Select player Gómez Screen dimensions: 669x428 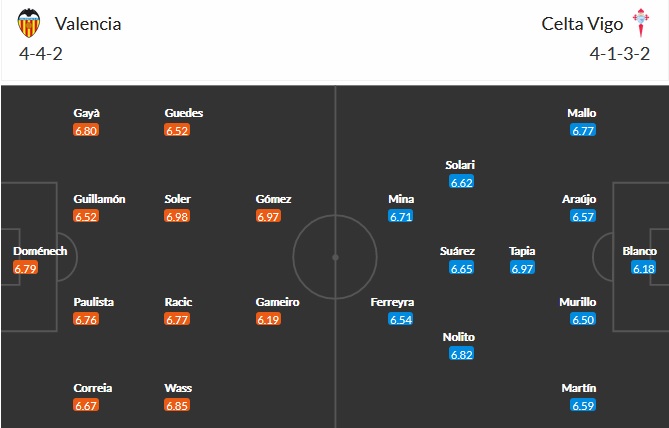273,199
